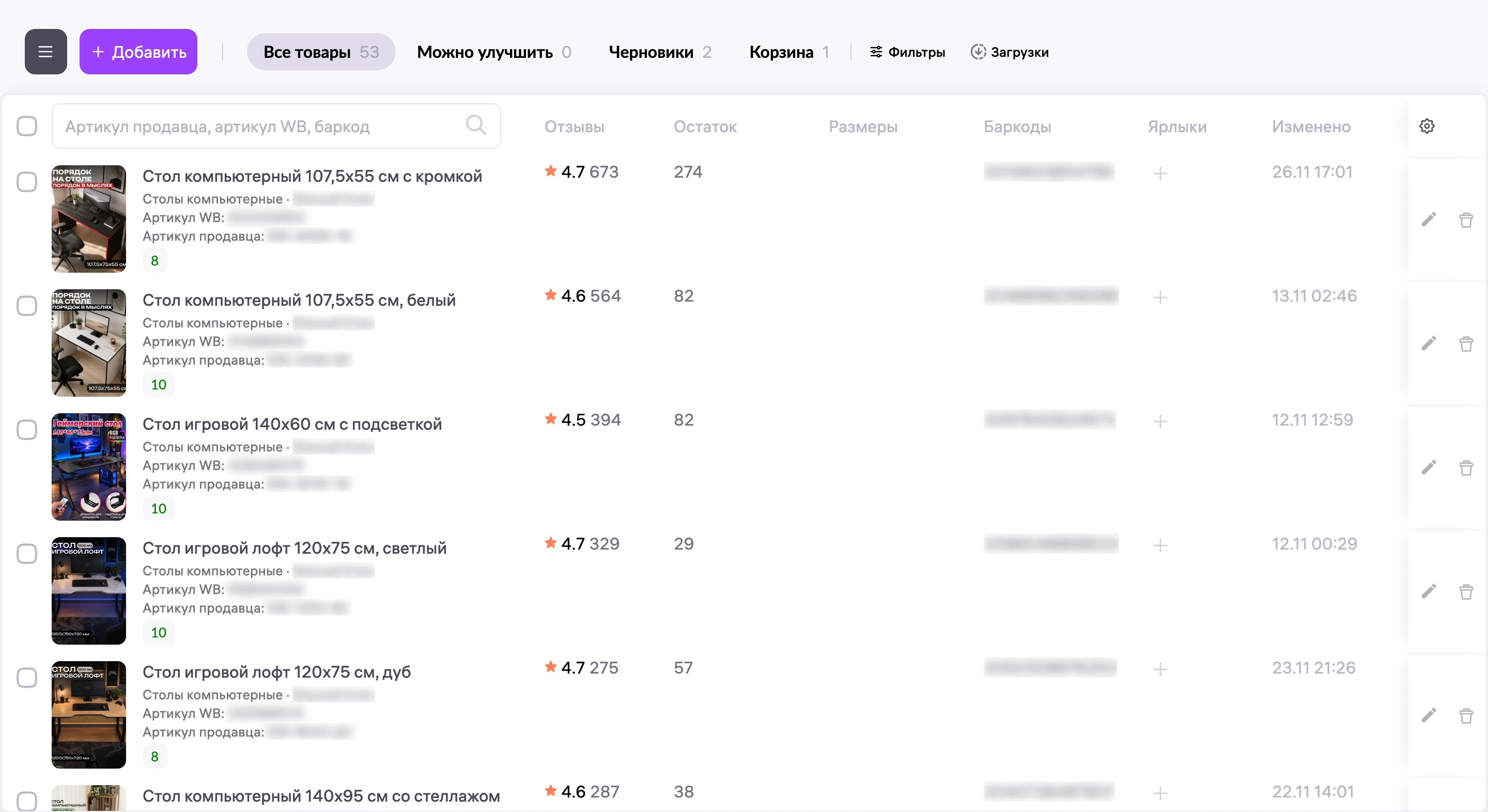The width and height of the screenshot is (1488, 812).
Task: Edit the лофт 120x75 светлый product
Action: coord(1429,591)
